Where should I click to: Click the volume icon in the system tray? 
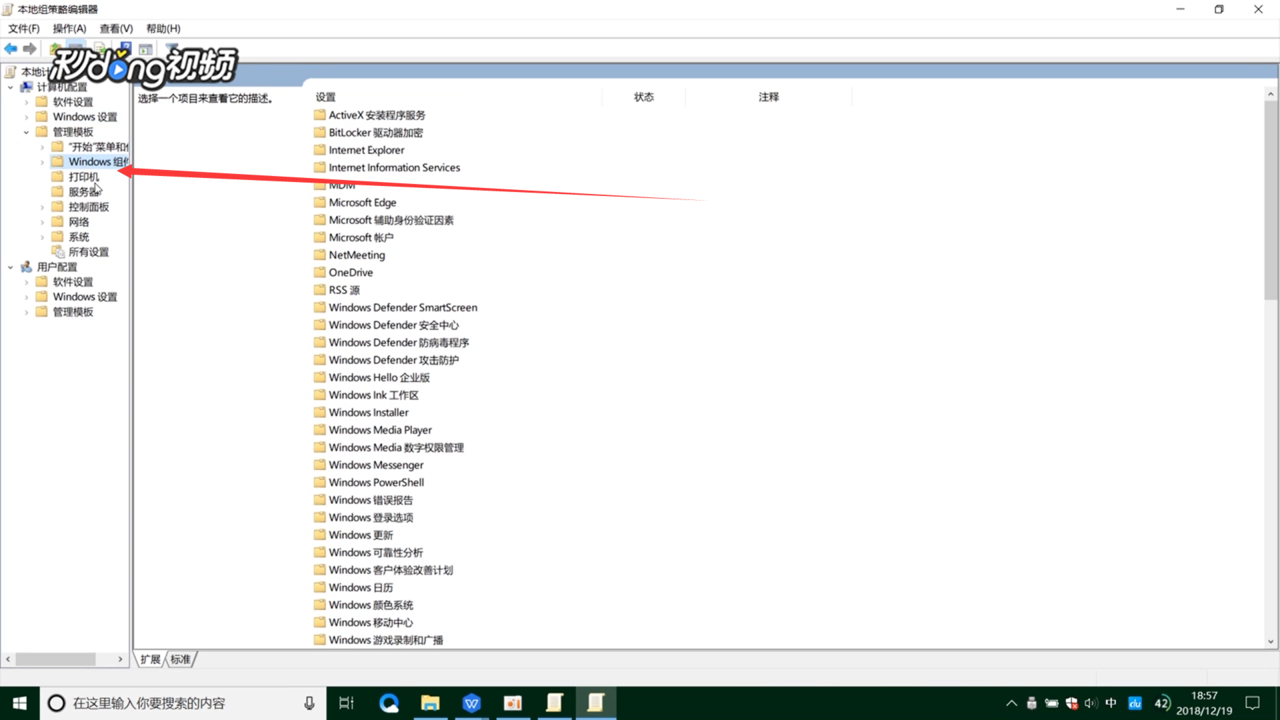coord(1091,703)
